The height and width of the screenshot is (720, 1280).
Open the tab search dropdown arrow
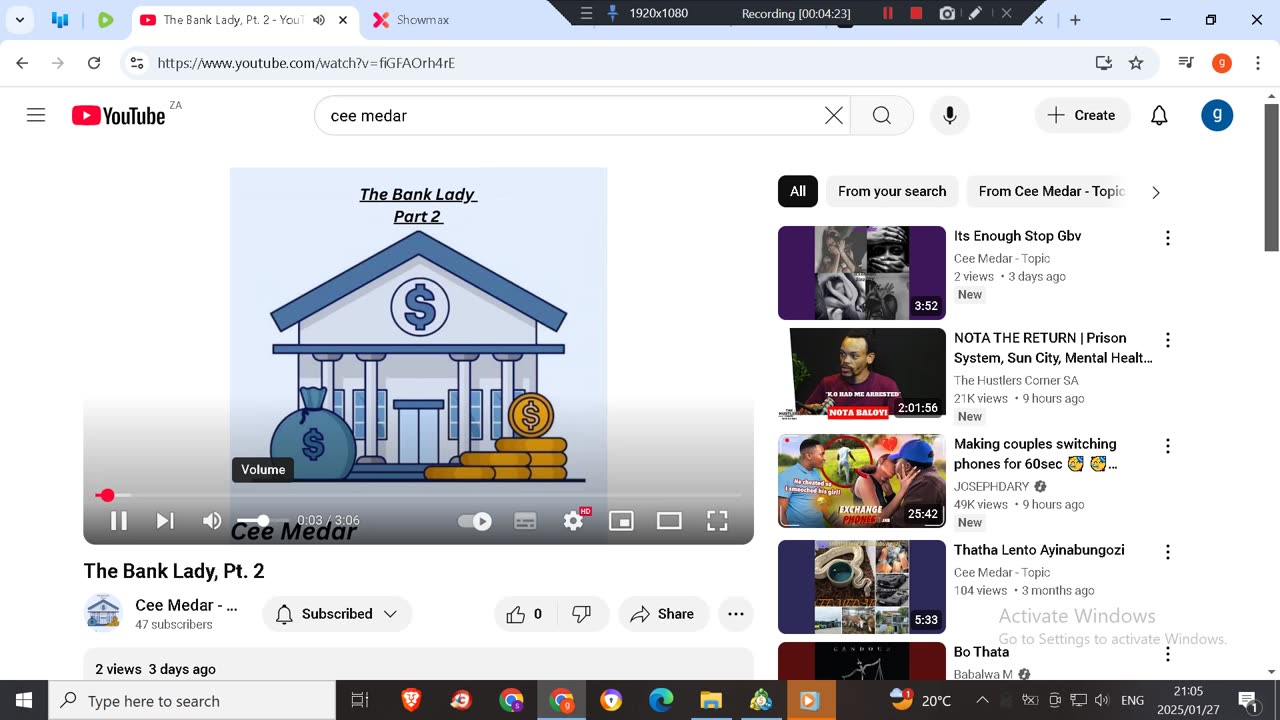(x=19, y=20)
